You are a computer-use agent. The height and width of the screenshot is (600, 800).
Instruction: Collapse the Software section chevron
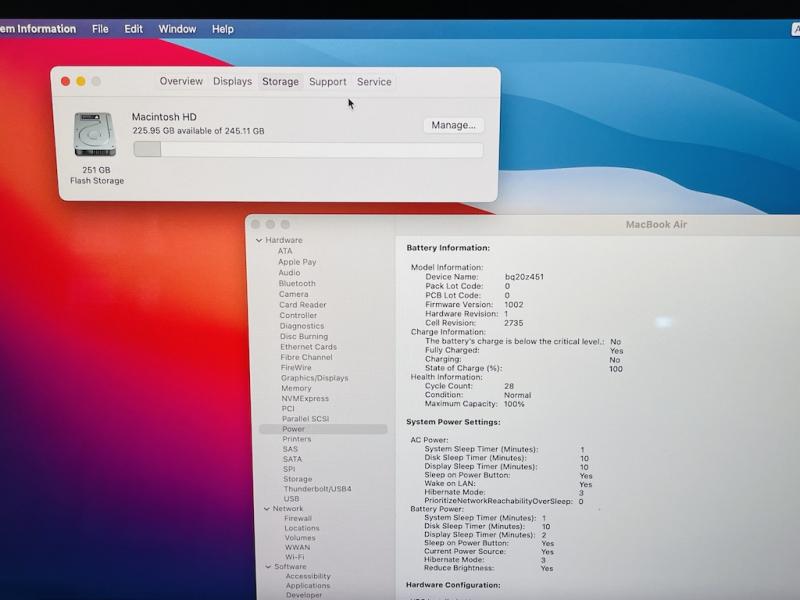(268, 567)
